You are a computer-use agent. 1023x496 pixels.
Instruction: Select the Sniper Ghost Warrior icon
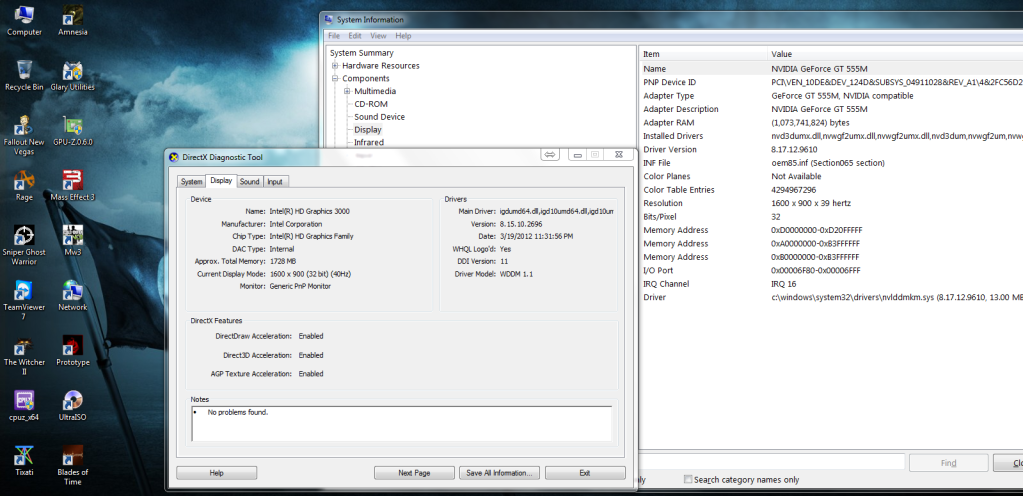(24, 245)
